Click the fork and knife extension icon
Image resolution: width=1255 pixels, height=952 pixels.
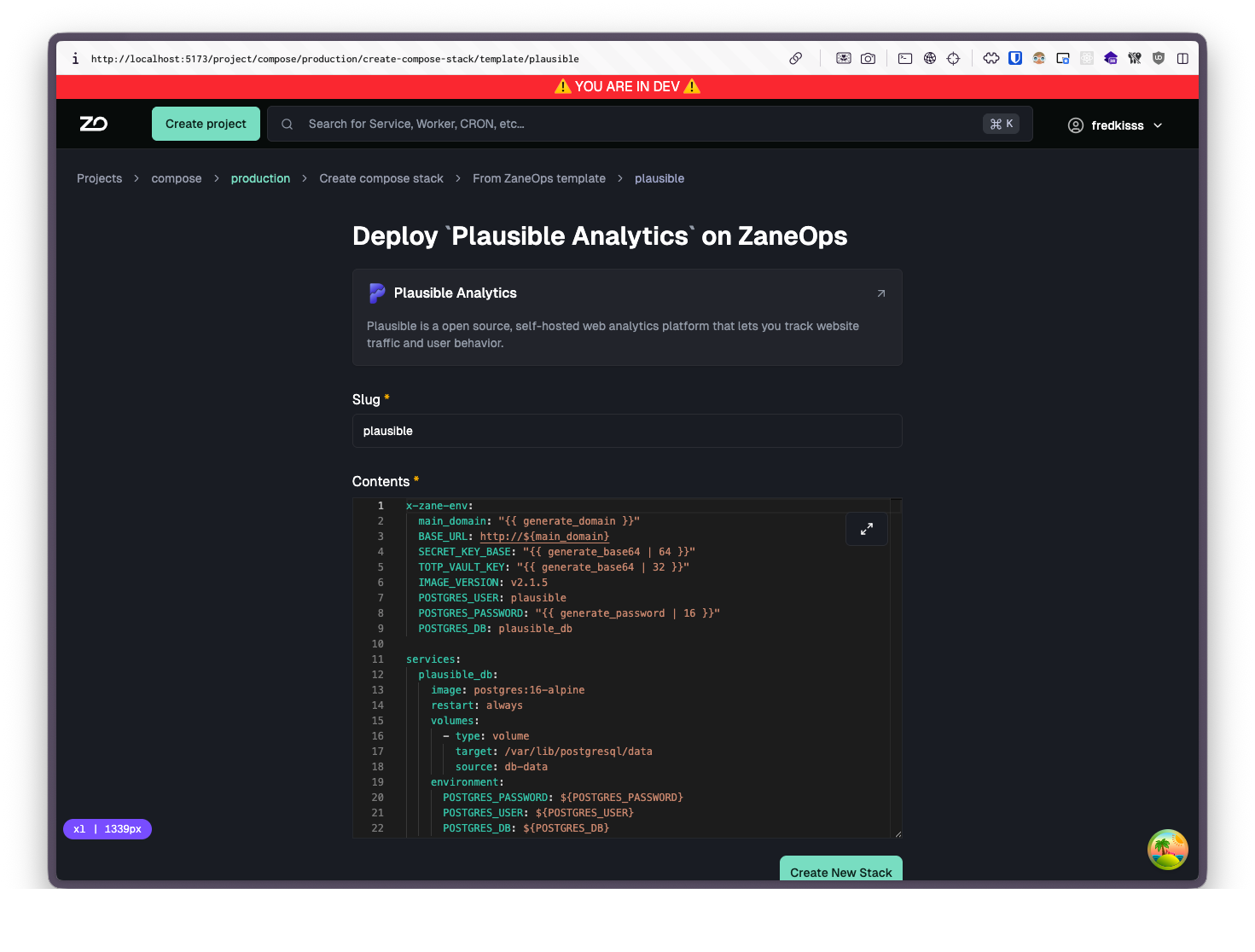pos(1135,58)
